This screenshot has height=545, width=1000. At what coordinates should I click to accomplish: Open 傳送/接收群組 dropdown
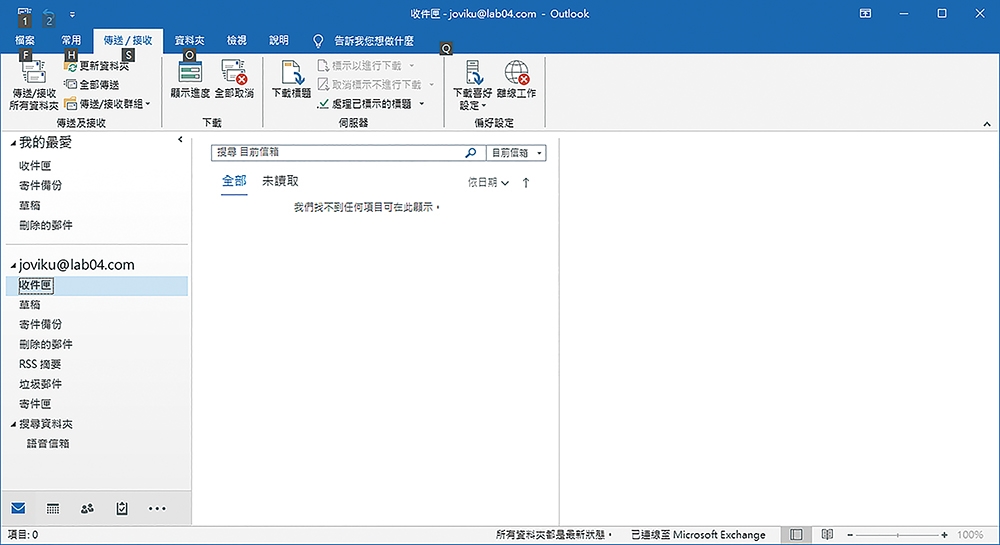(x=108, y=104)
